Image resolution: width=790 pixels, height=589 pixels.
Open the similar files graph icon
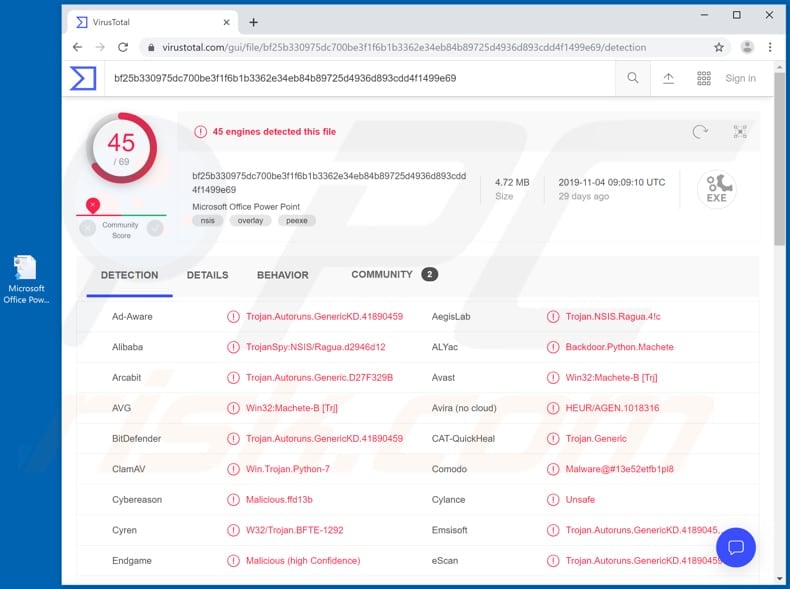pos(740,132)
